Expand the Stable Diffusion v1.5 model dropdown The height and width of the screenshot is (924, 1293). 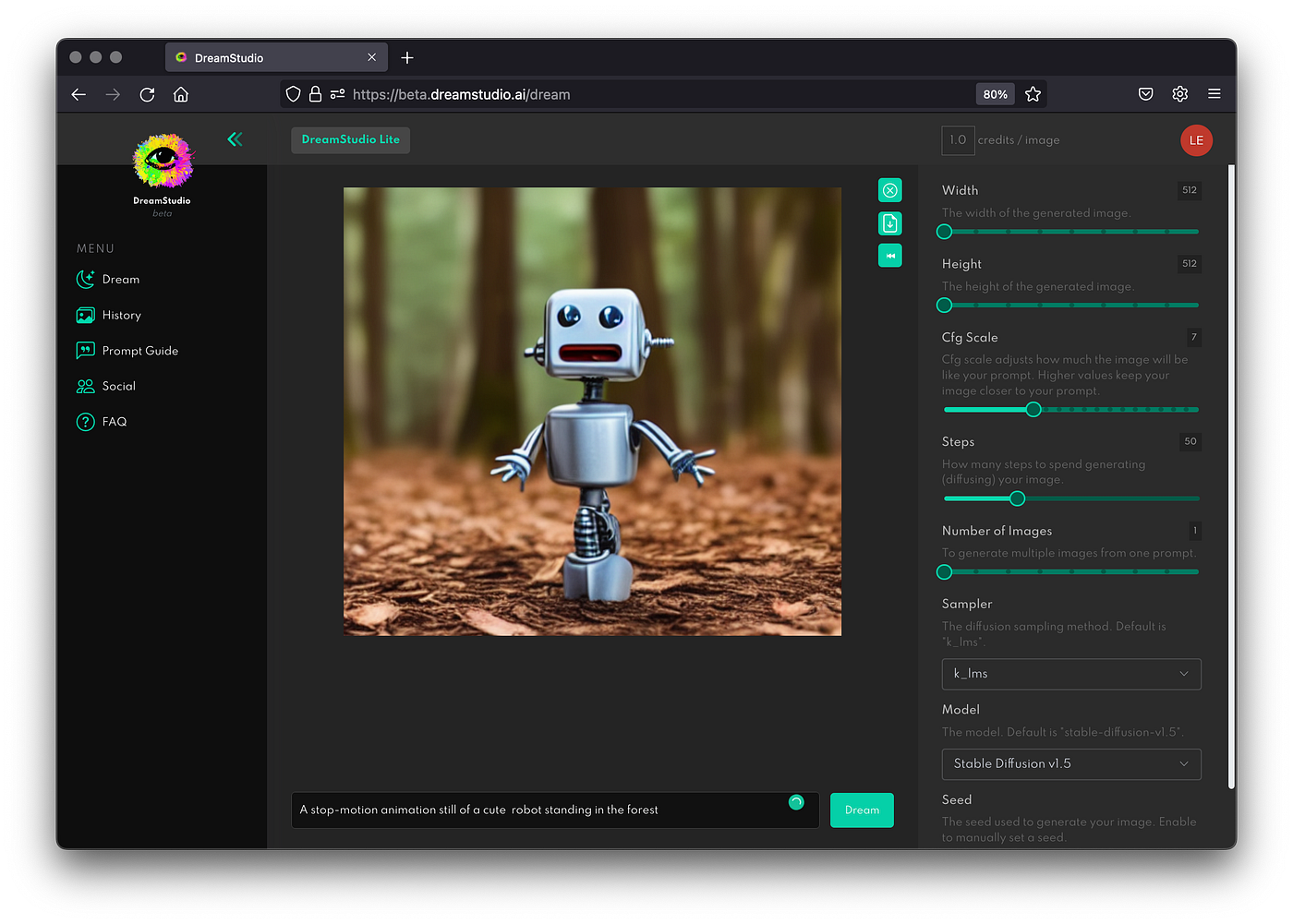[1070, 764]
